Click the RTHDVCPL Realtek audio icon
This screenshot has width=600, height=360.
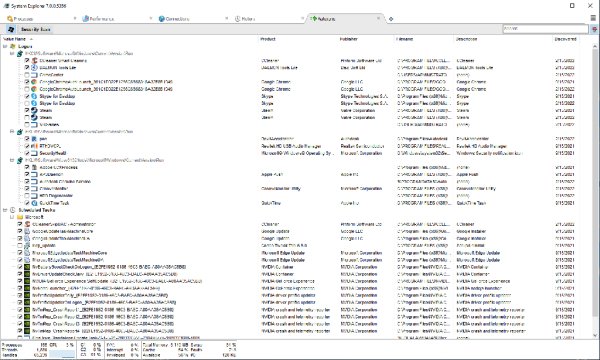(34, 146)
